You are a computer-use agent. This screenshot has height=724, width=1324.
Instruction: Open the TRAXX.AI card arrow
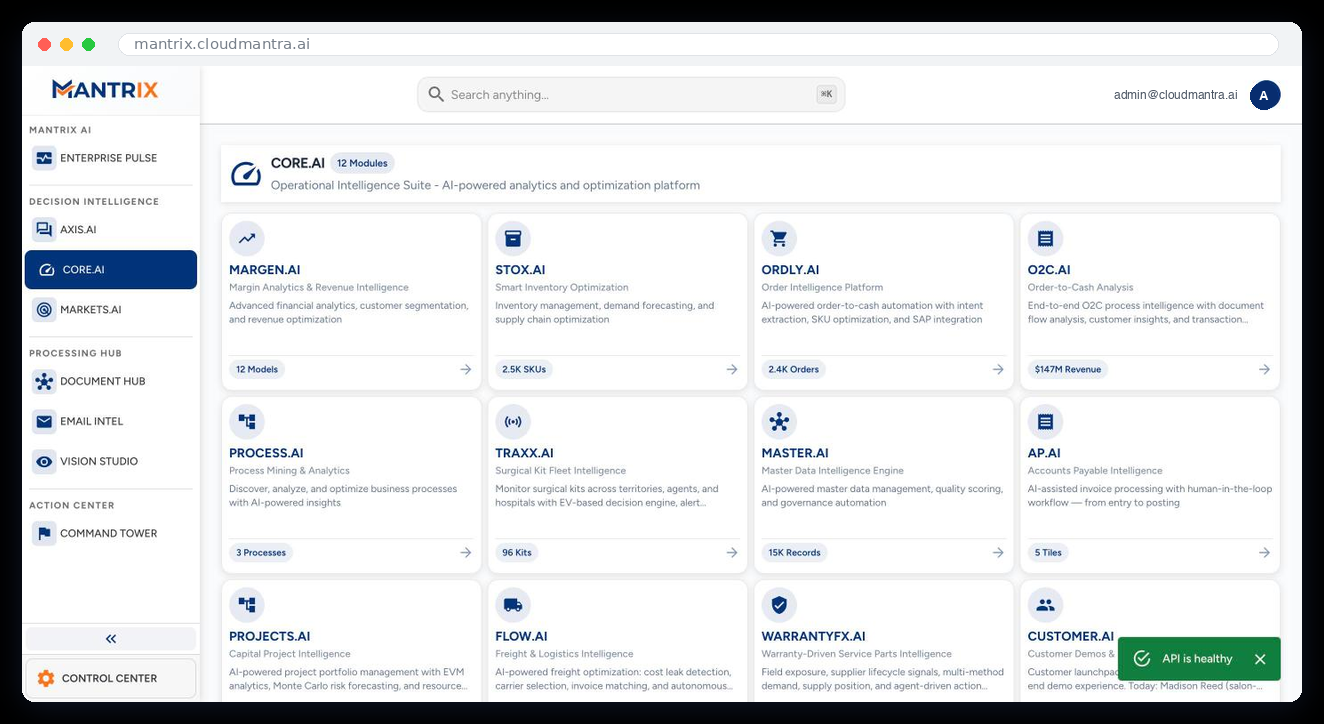tap(732, 552)
